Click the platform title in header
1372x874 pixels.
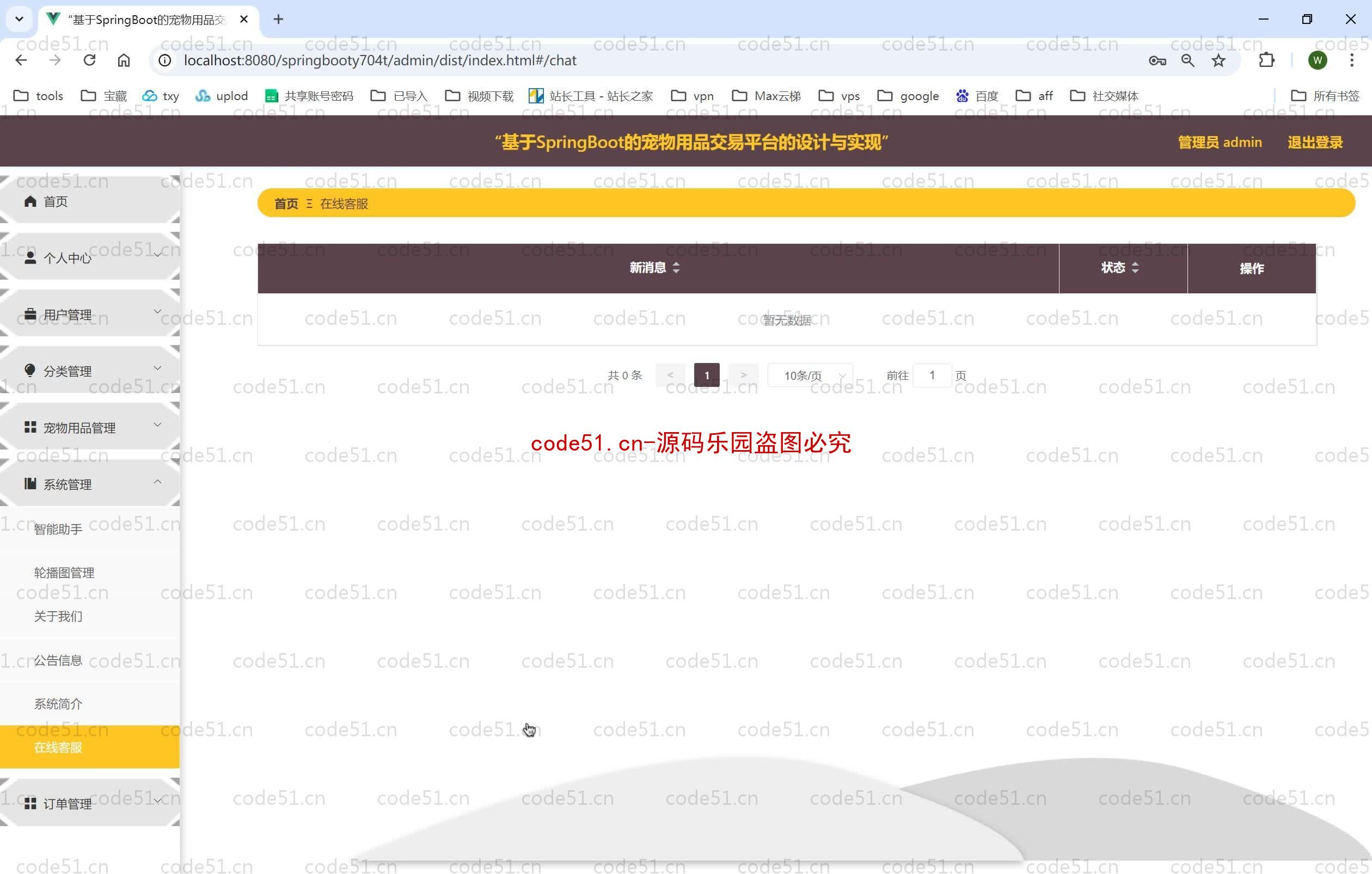tap(691, 142)
